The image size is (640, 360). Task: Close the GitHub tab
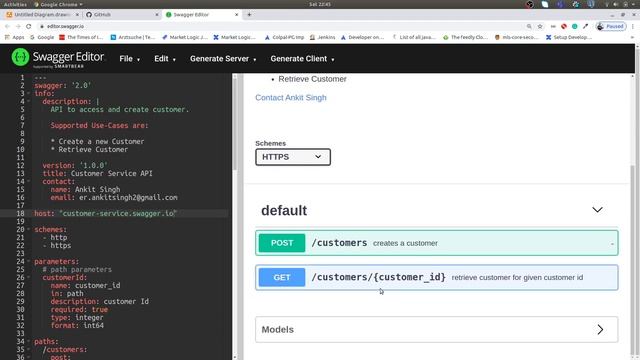[157, 14]
